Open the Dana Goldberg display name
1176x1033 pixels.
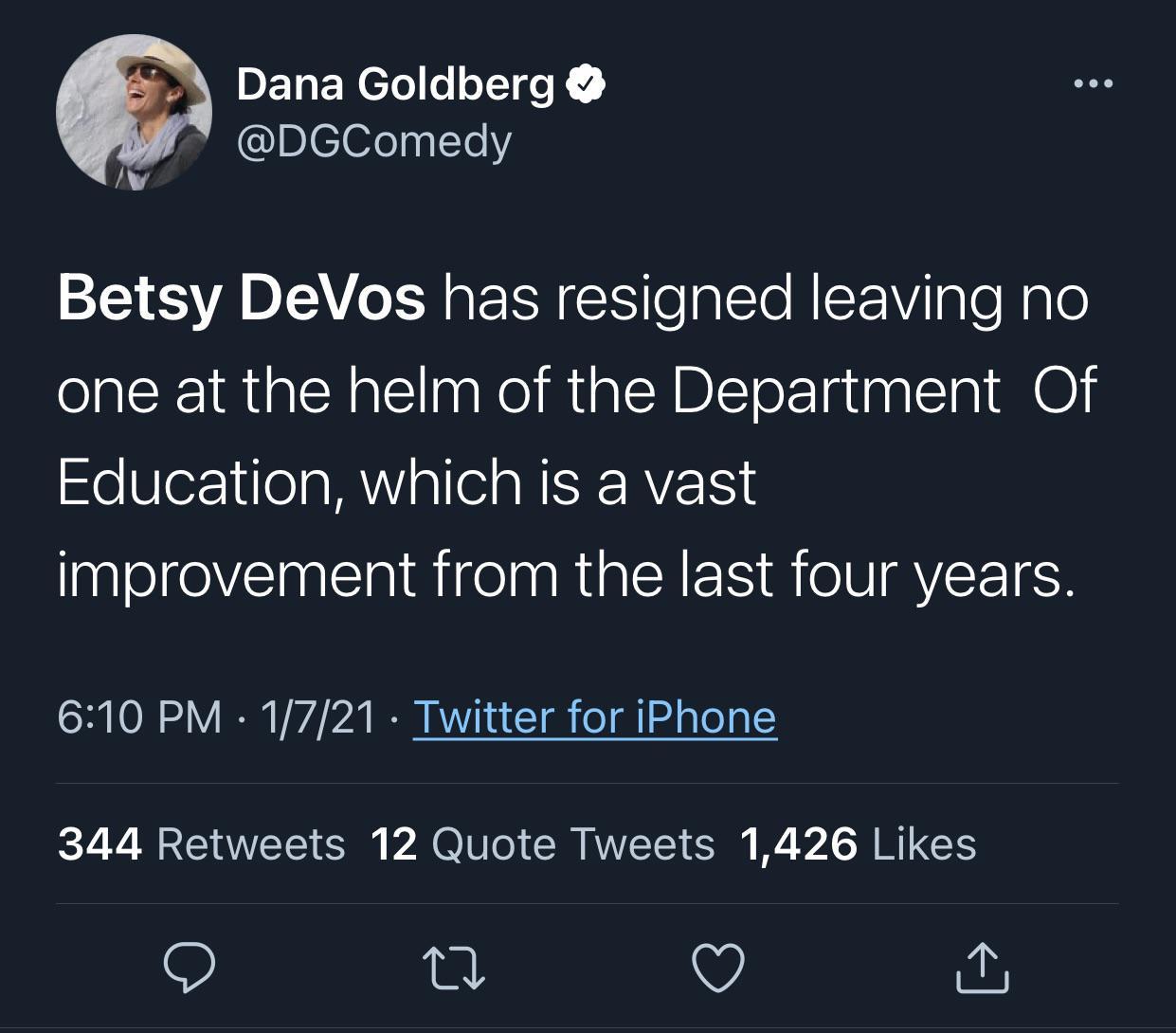pyautogui.click(x=395, y=84)
